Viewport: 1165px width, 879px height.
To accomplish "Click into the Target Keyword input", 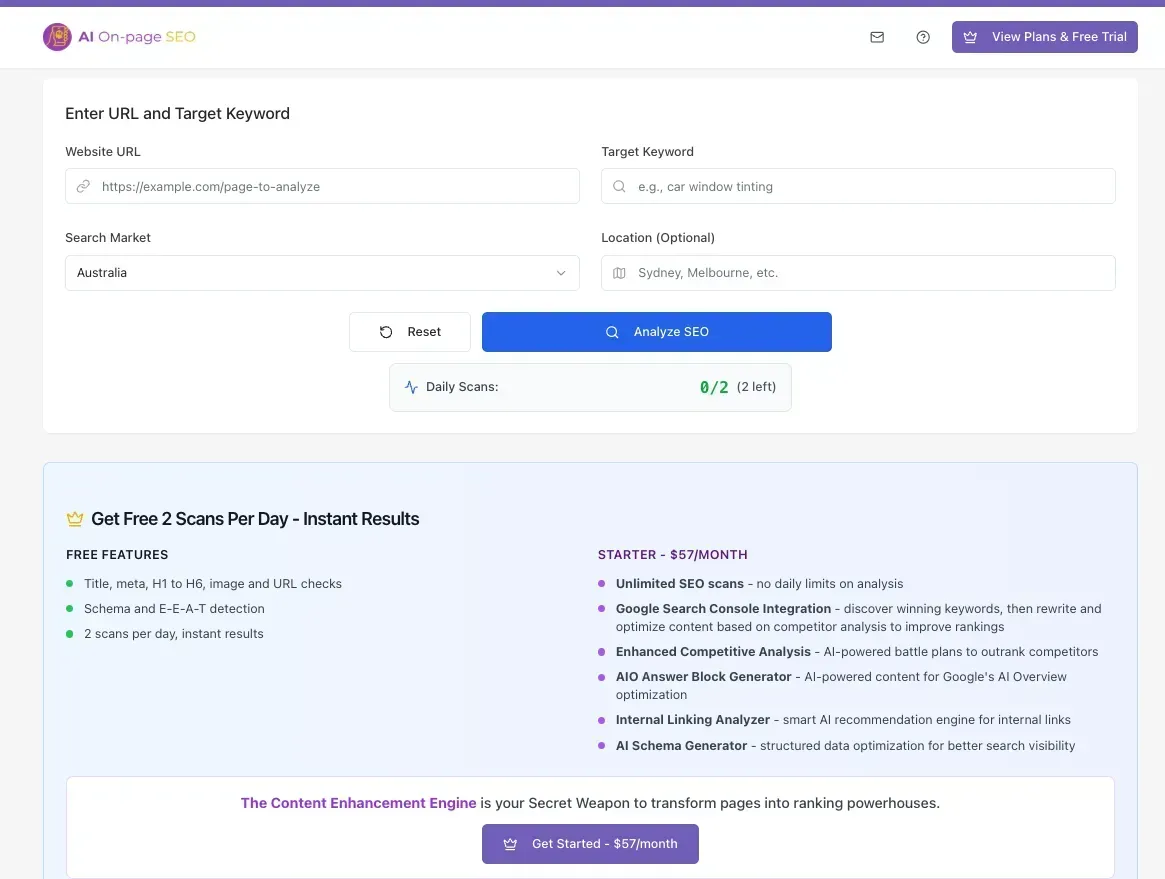I will click(x=870, y=187).
